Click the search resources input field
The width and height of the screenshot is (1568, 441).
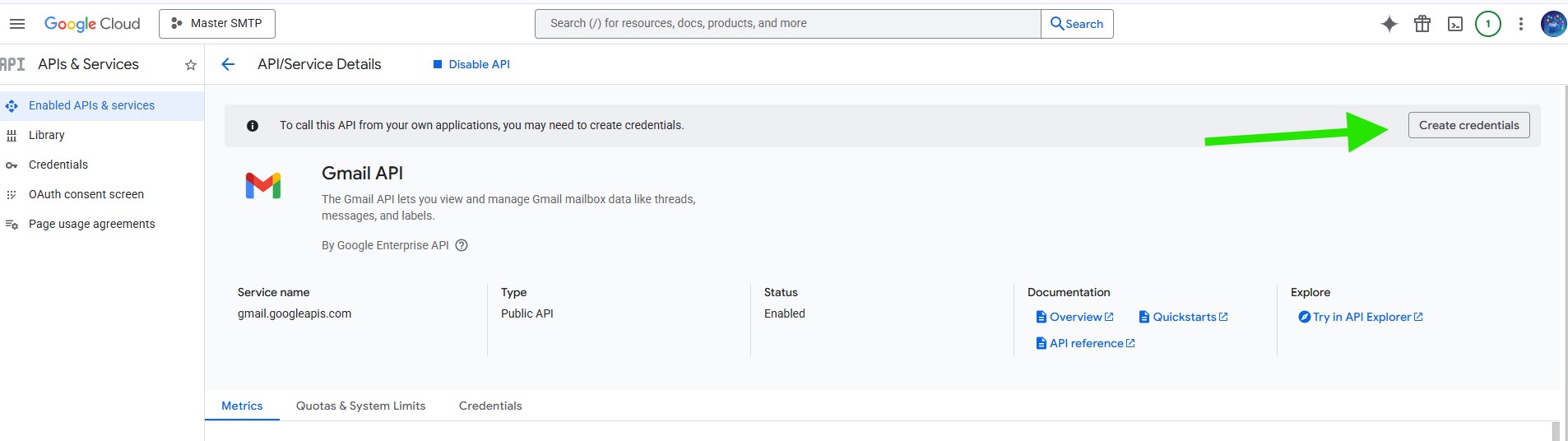[x=787, y=24]
